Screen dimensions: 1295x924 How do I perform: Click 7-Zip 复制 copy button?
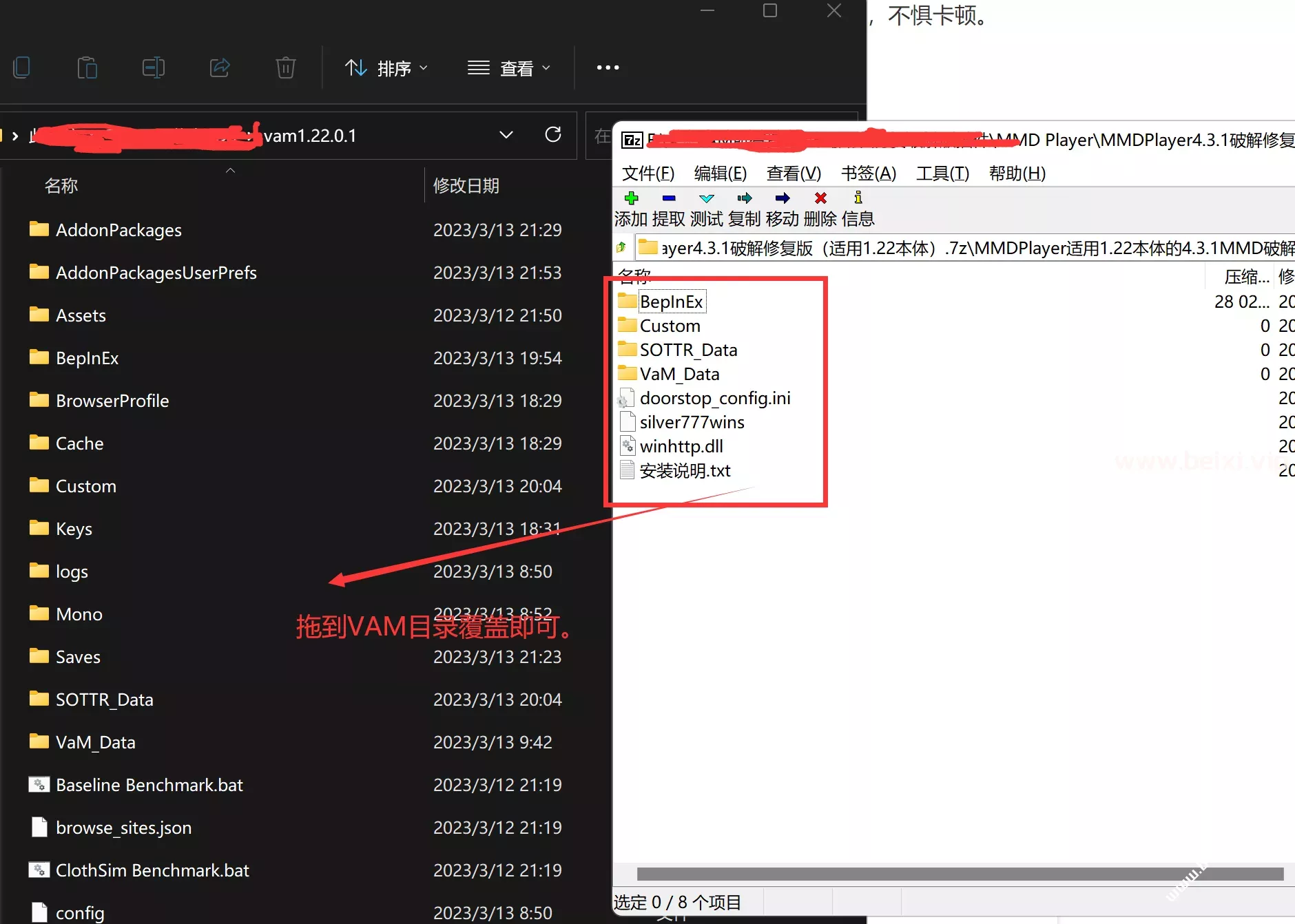point(745,209)
